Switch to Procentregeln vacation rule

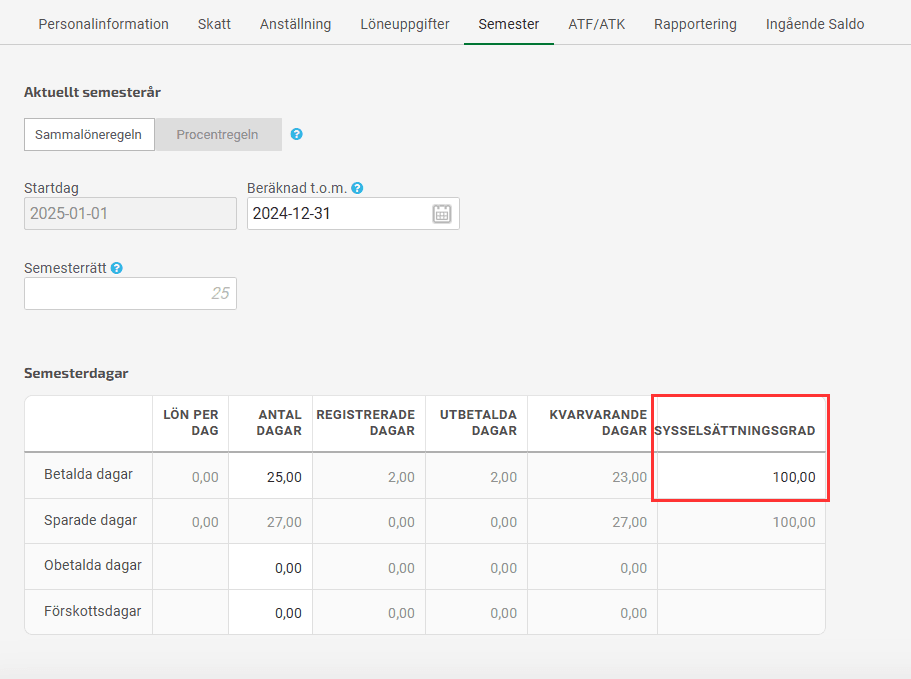pos(218,135)
